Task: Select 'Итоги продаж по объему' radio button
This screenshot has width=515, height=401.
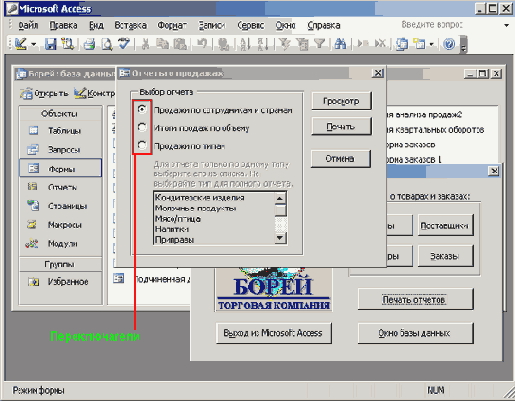Action: tap(142, 127)
